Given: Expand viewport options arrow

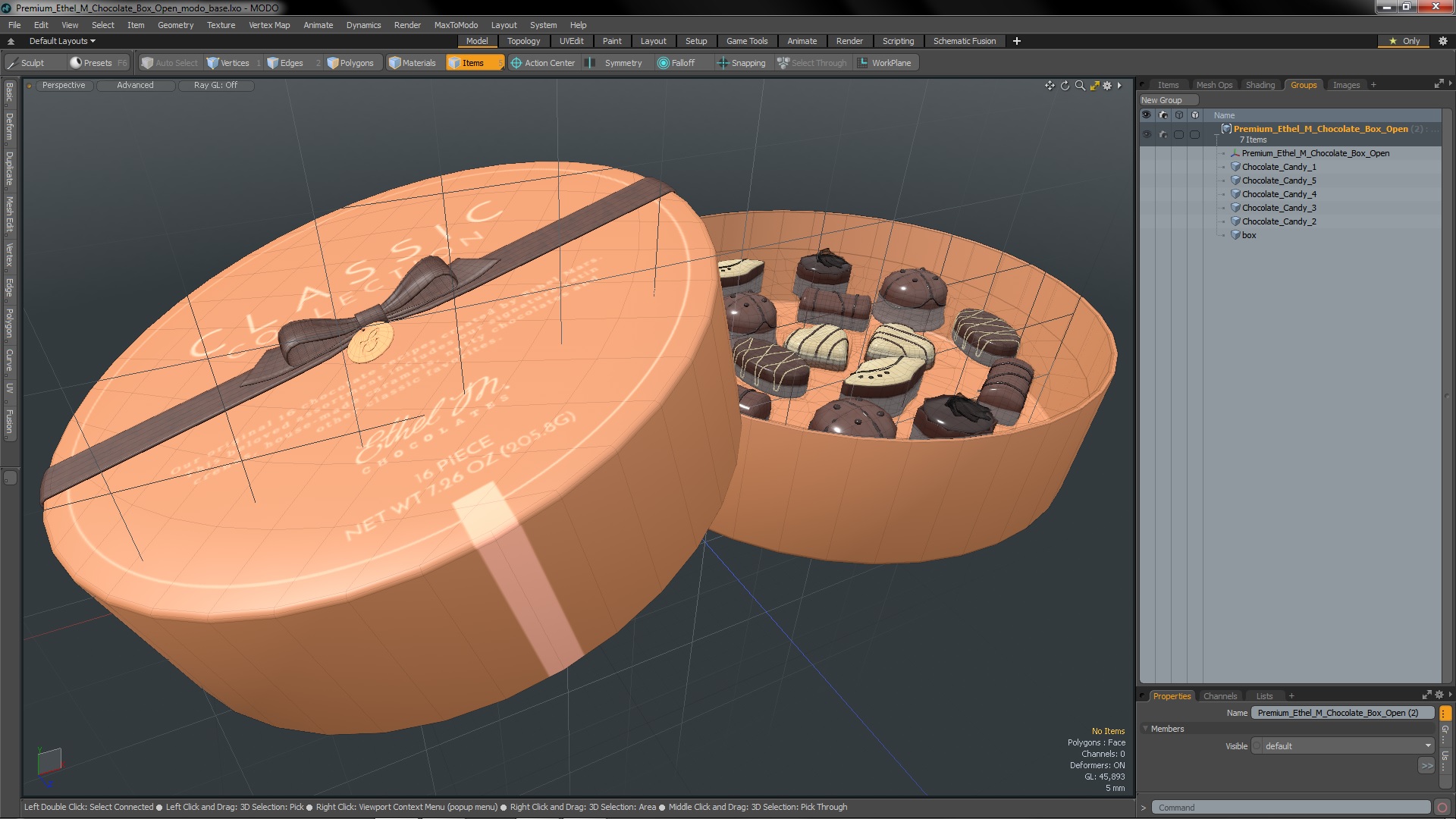Looking at the screenshot, I should pyautogui.click(x=1119, y=86).
